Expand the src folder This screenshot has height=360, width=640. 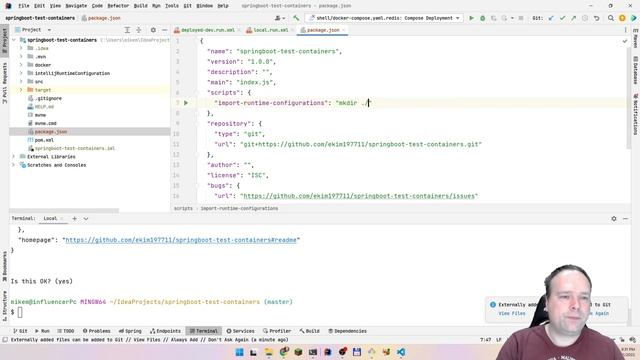(21, 82)
